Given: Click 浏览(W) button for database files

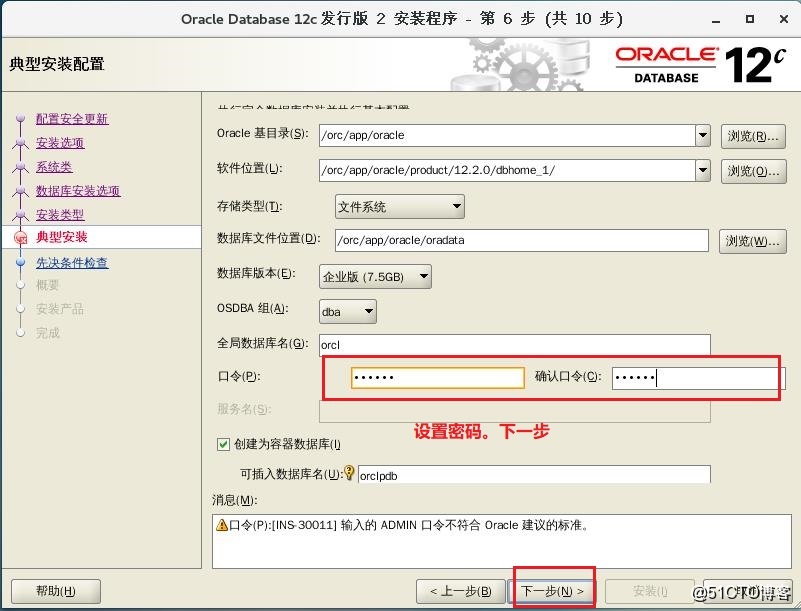Looking at the screenshot, I should click(x=752, y=241).
